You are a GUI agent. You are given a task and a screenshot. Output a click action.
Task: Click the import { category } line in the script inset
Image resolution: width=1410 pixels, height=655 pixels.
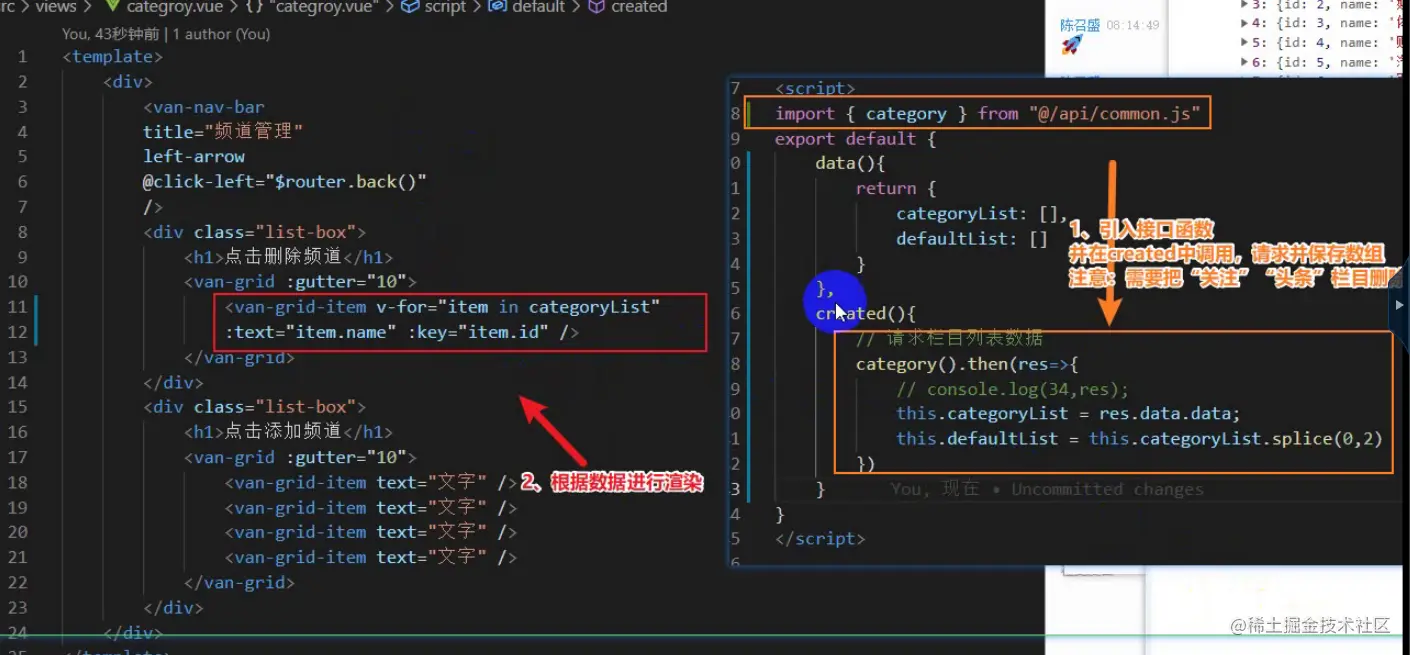tap(986, 114)
